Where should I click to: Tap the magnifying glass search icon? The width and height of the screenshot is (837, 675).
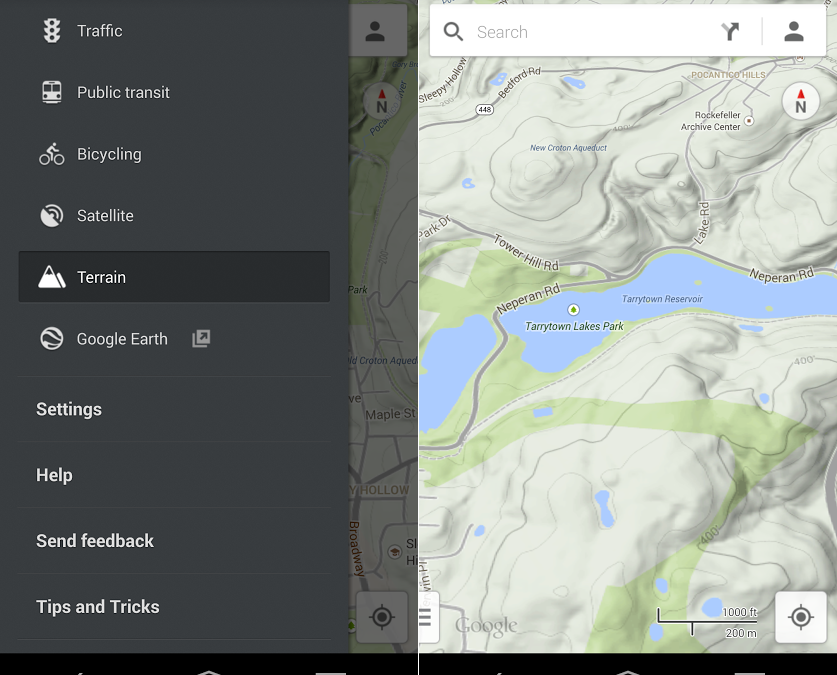coord(453,31)
